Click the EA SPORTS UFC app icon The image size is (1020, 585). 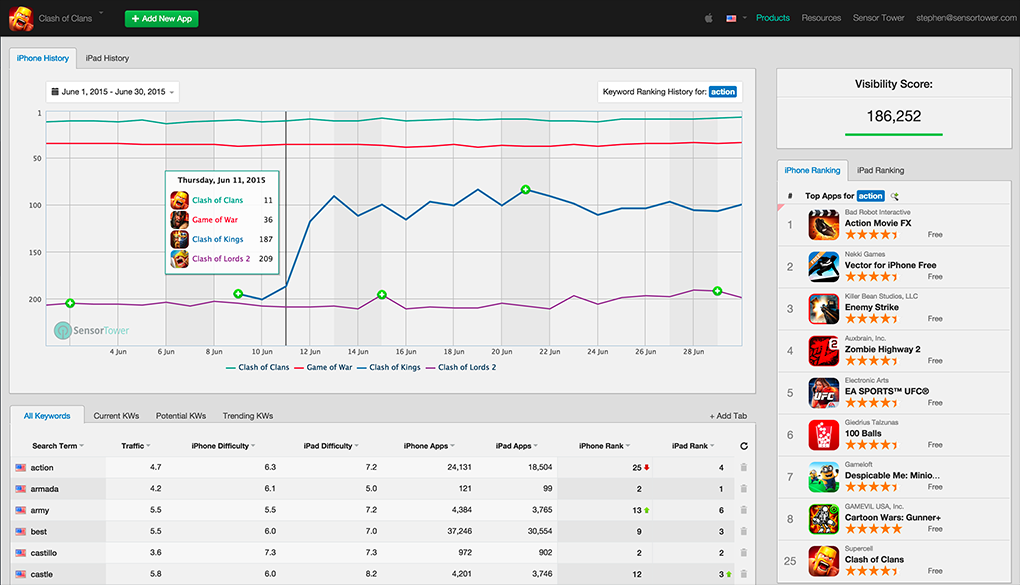pos(824,394)
